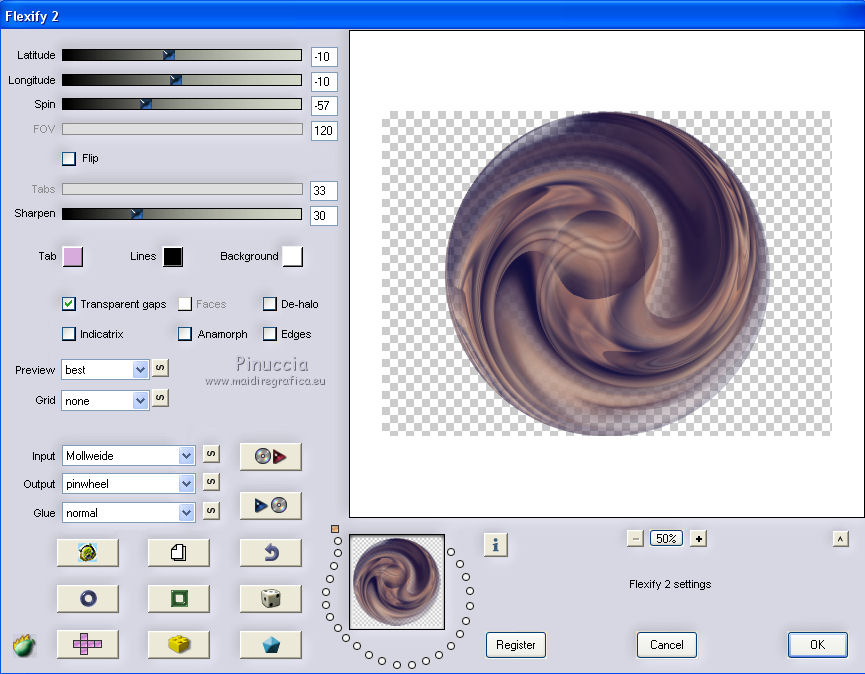The image size is (865, 674).
Task: Click the caret collapse button at right
Action: pyautogui.click(x=840, y=539)
